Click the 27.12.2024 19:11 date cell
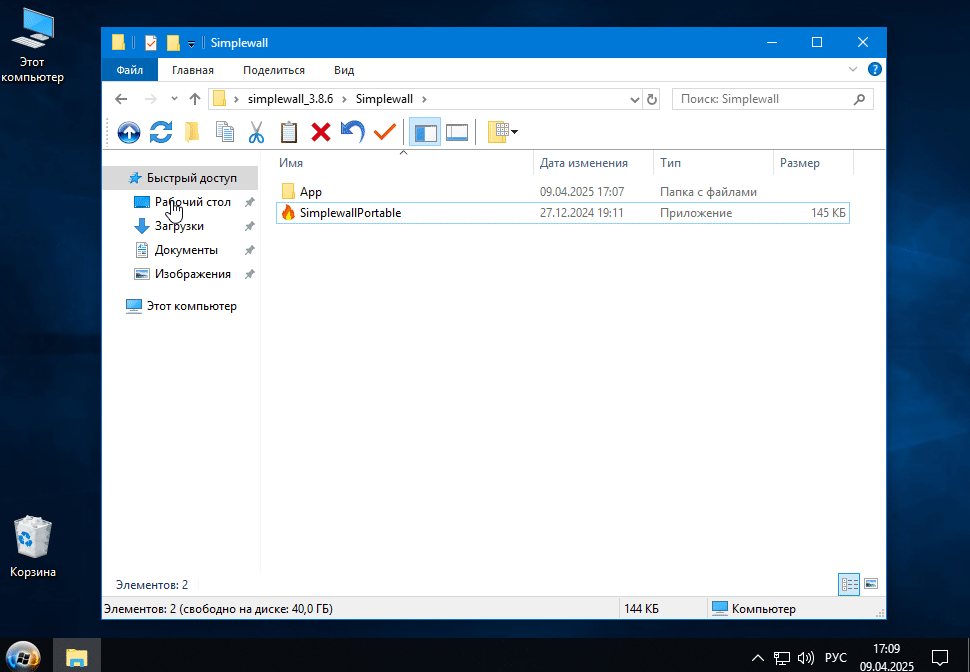970x672 pixels. click(582, 213)
